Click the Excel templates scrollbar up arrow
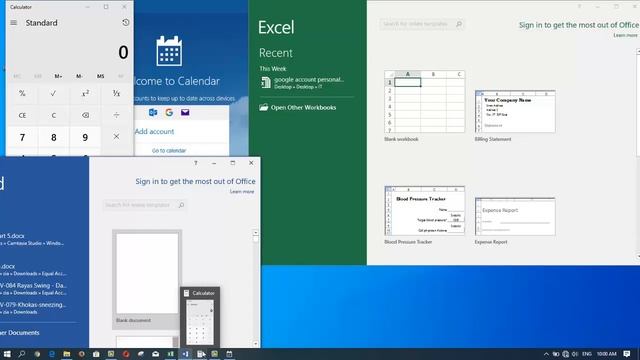Image resolution: width=640 pixels, height=360 pixels. (638, 52)
